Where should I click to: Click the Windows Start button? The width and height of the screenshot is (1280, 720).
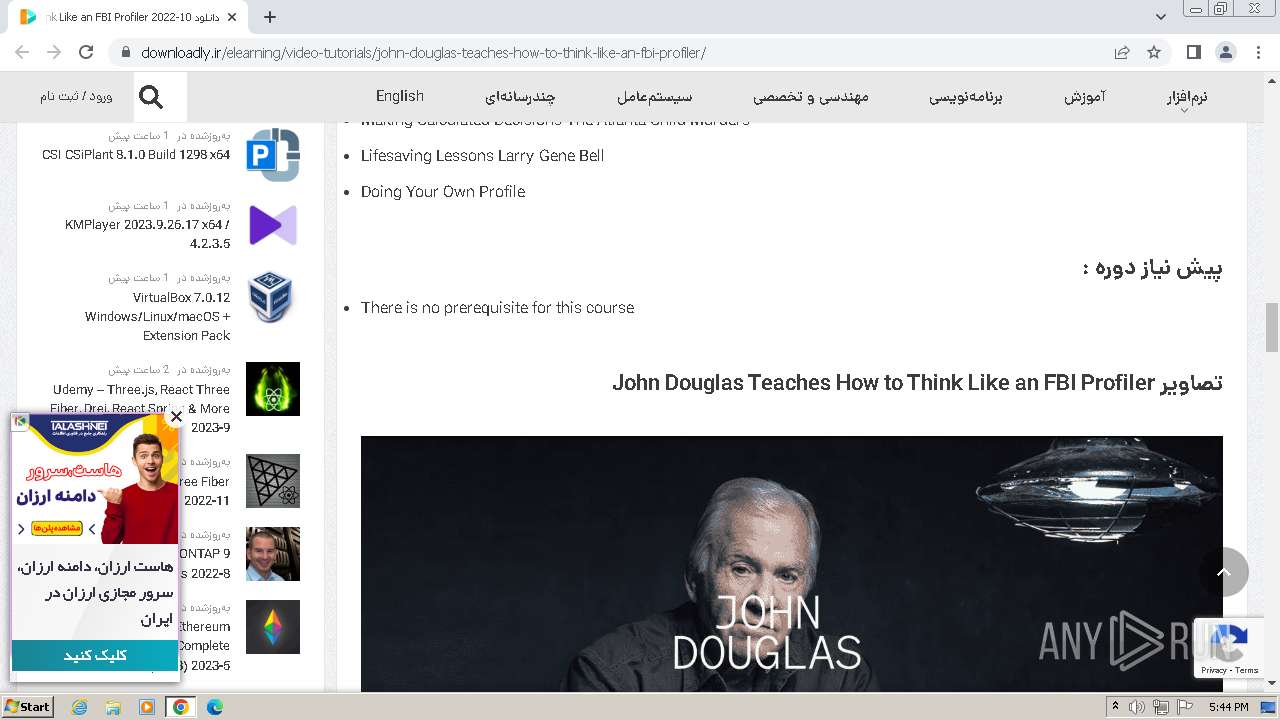(28, 707)
